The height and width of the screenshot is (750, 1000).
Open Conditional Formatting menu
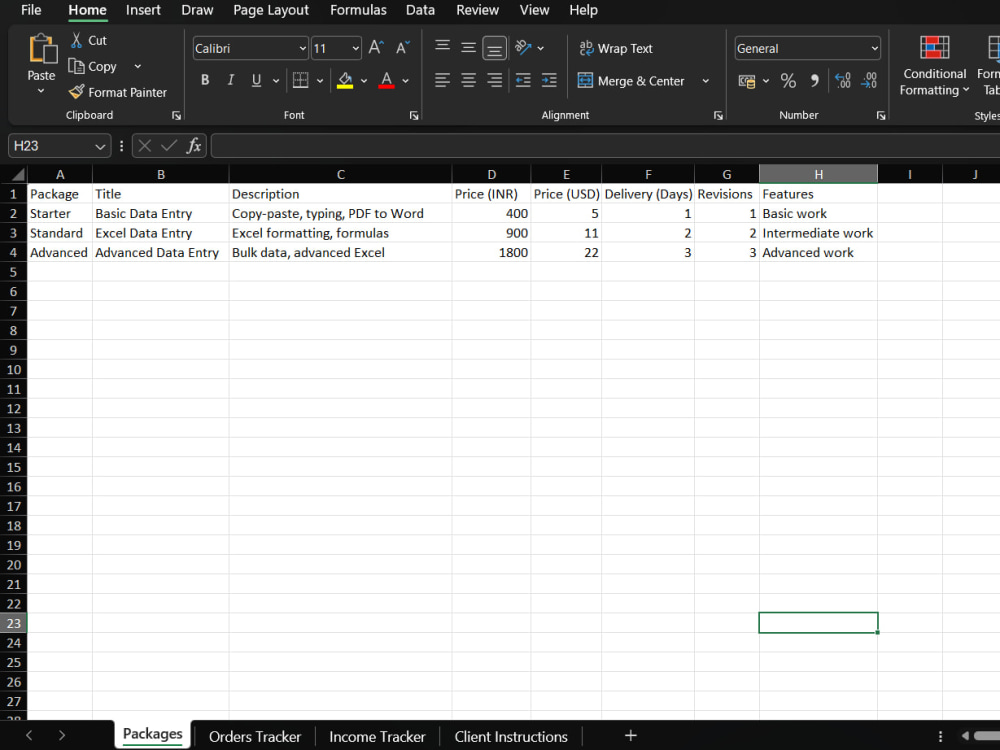point(934,66)
